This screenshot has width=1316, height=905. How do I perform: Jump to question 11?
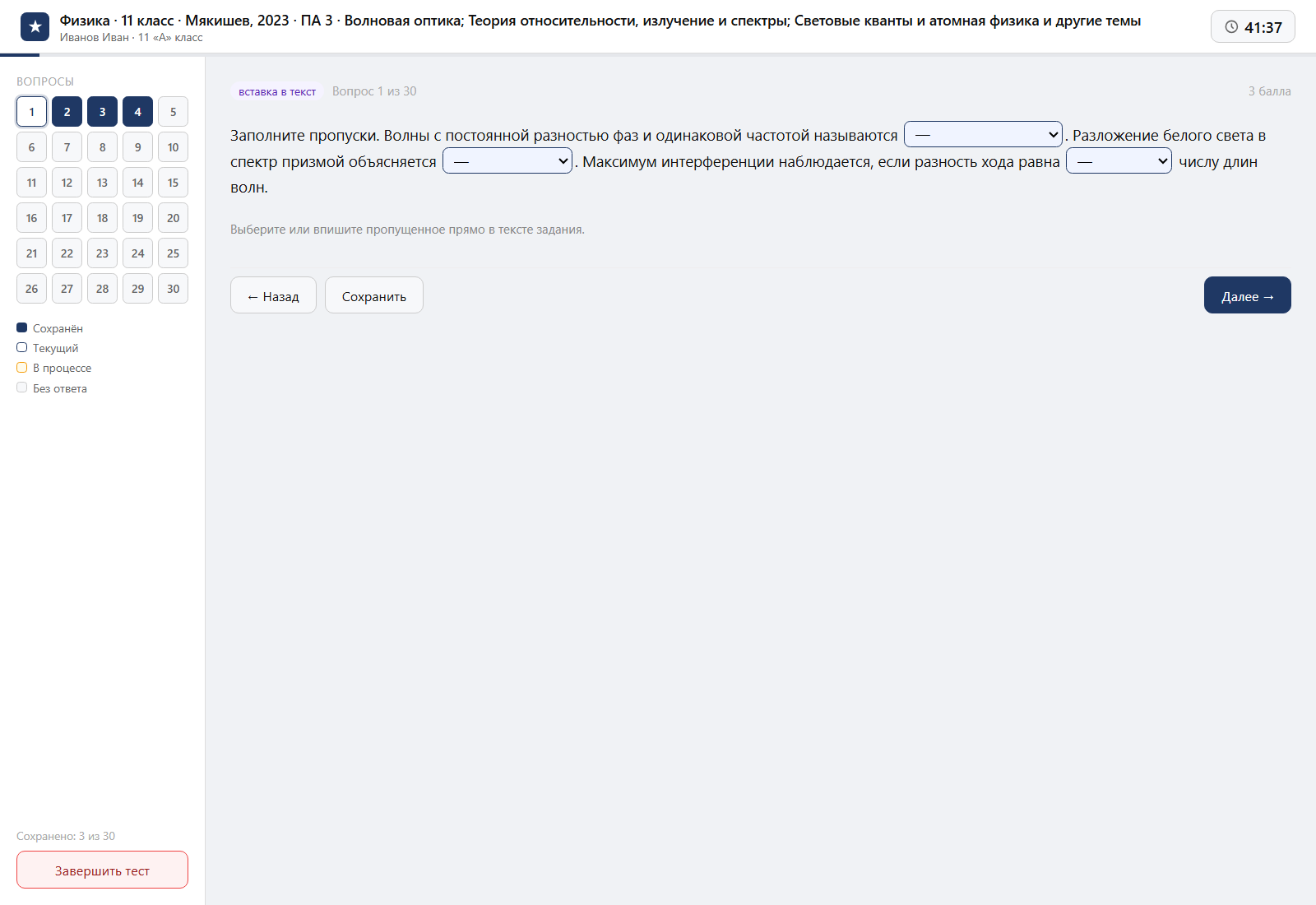pyautogui.click(x=31, y=183)
